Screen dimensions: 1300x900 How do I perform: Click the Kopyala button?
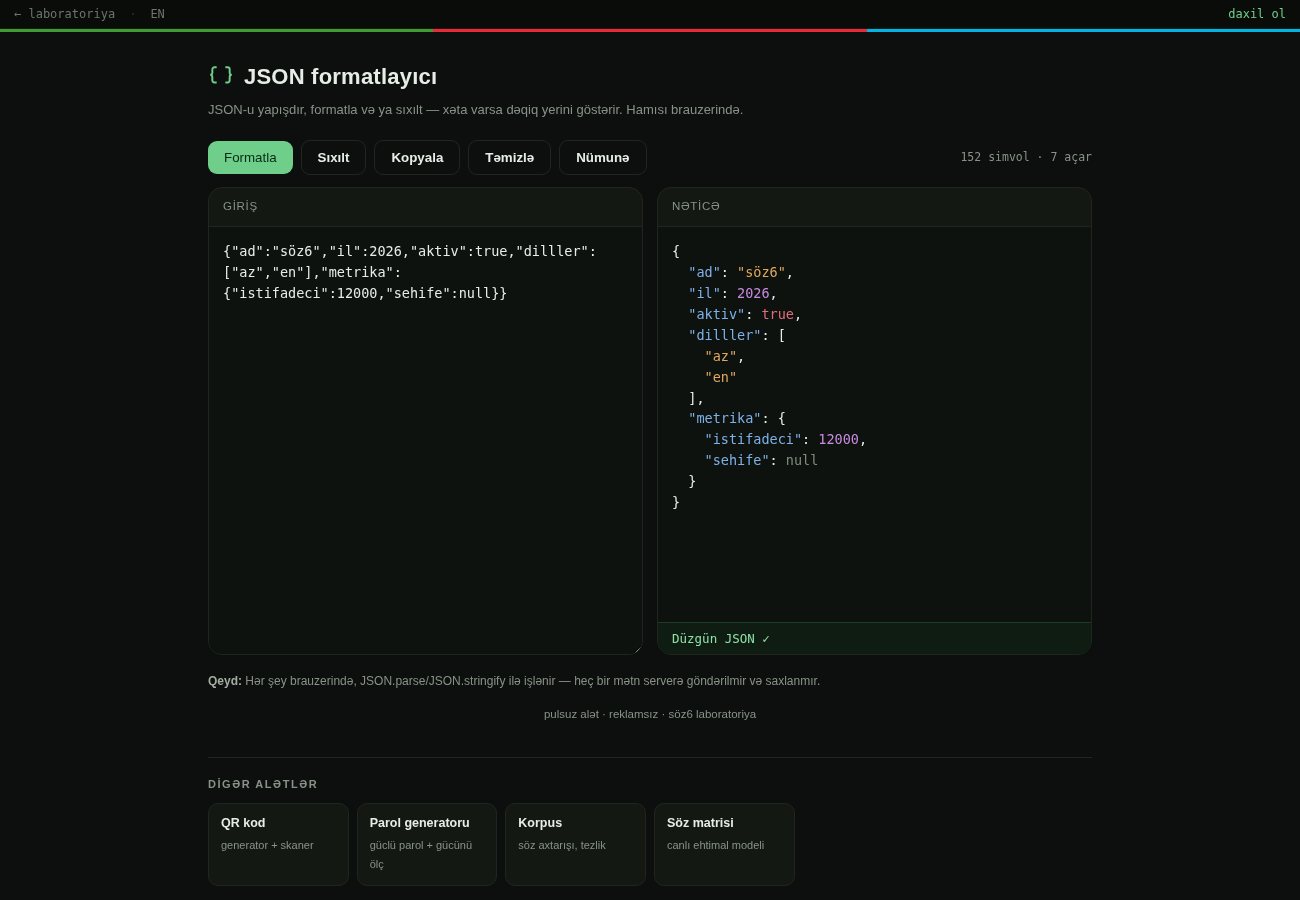417,157
